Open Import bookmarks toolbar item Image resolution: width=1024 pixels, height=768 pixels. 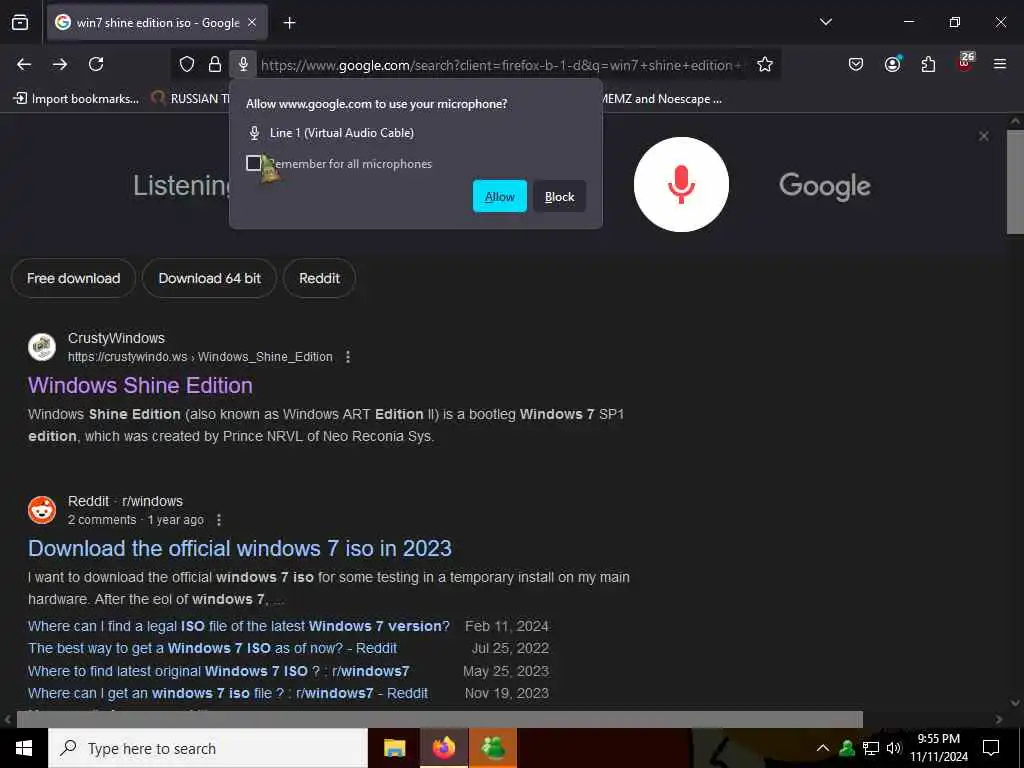(x=76, y=99)
